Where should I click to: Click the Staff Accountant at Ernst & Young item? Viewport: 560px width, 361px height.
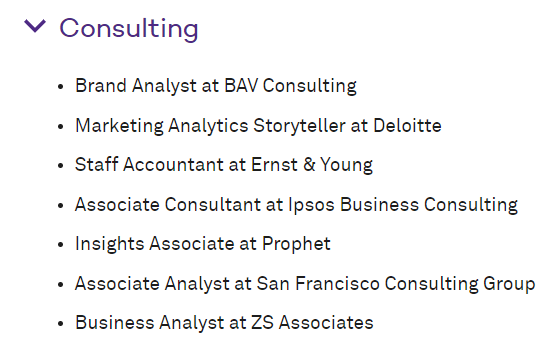(224, 165)
